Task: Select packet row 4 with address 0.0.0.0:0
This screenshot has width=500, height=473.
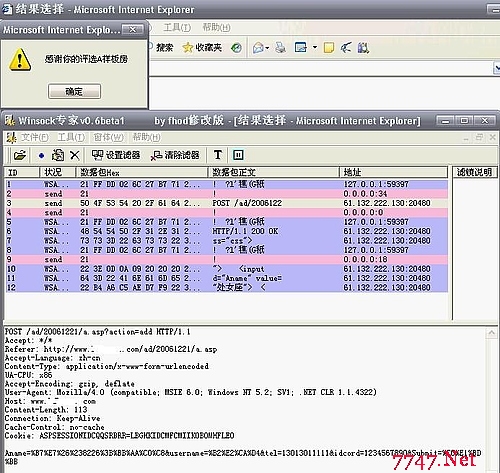Action: [x=227, y=212]
